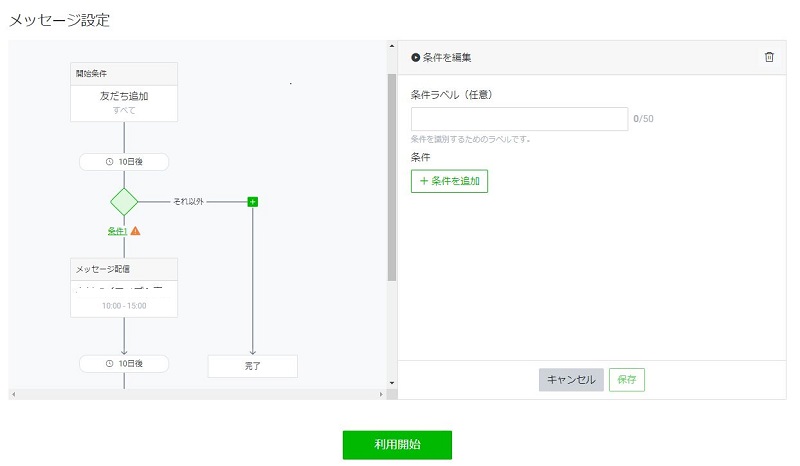Select the green diamond condition node
800x466 pixels.
click(x=124, y=201)
